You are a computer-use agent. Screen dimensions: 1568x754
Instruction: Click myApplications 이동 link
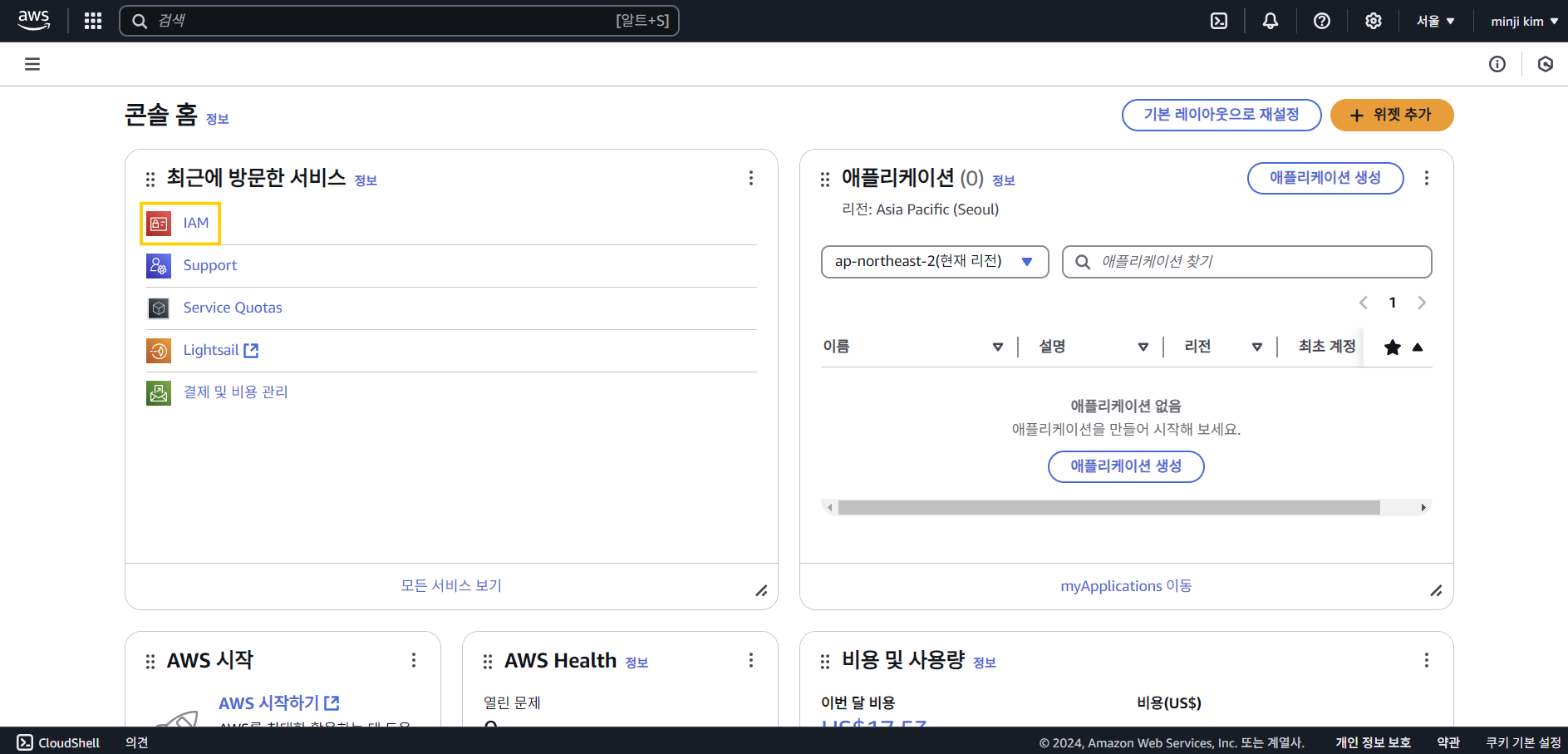1126,586
